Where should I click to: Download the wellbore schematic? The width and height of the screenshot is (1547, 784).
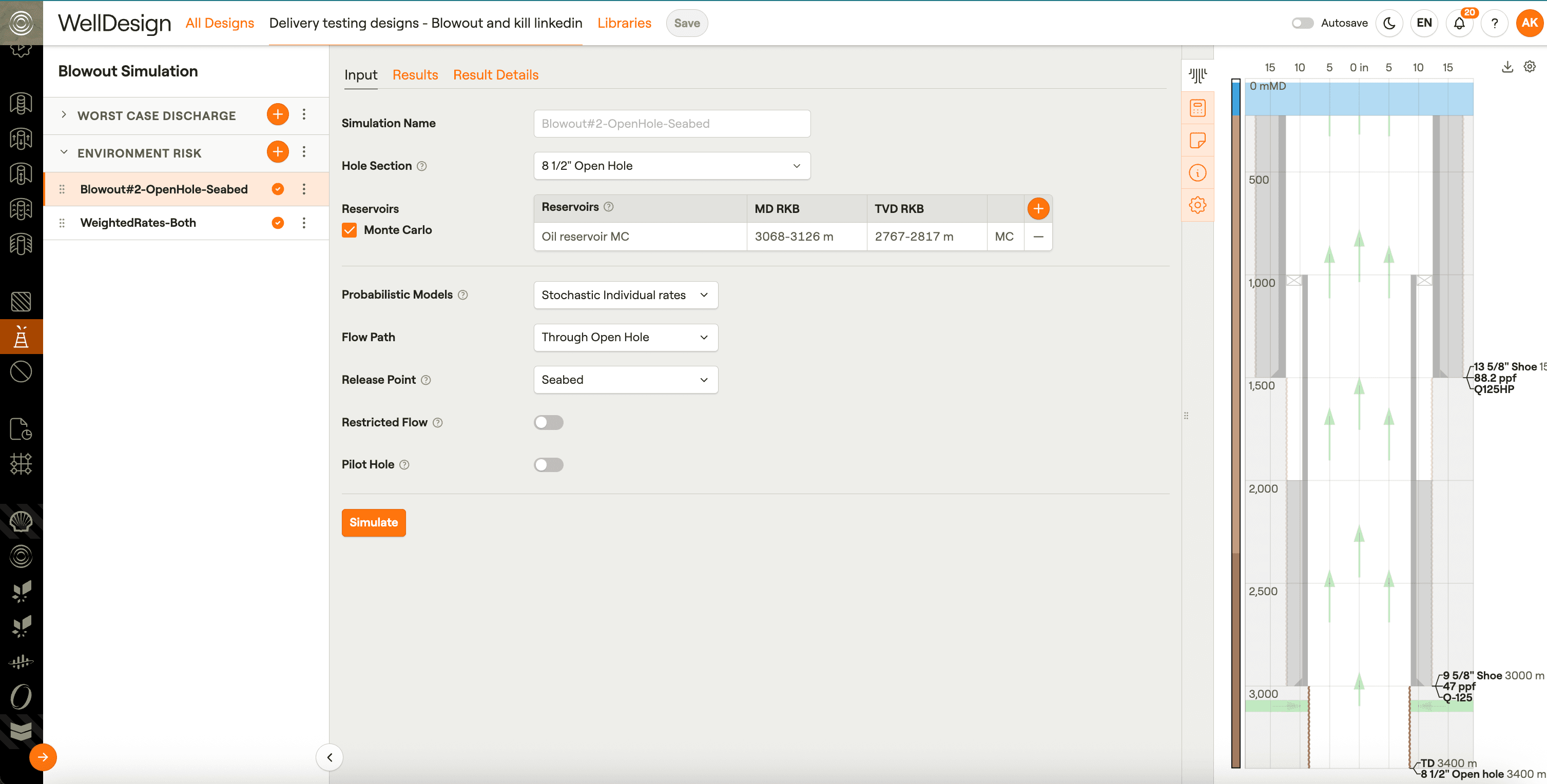tap(1507, 67)
